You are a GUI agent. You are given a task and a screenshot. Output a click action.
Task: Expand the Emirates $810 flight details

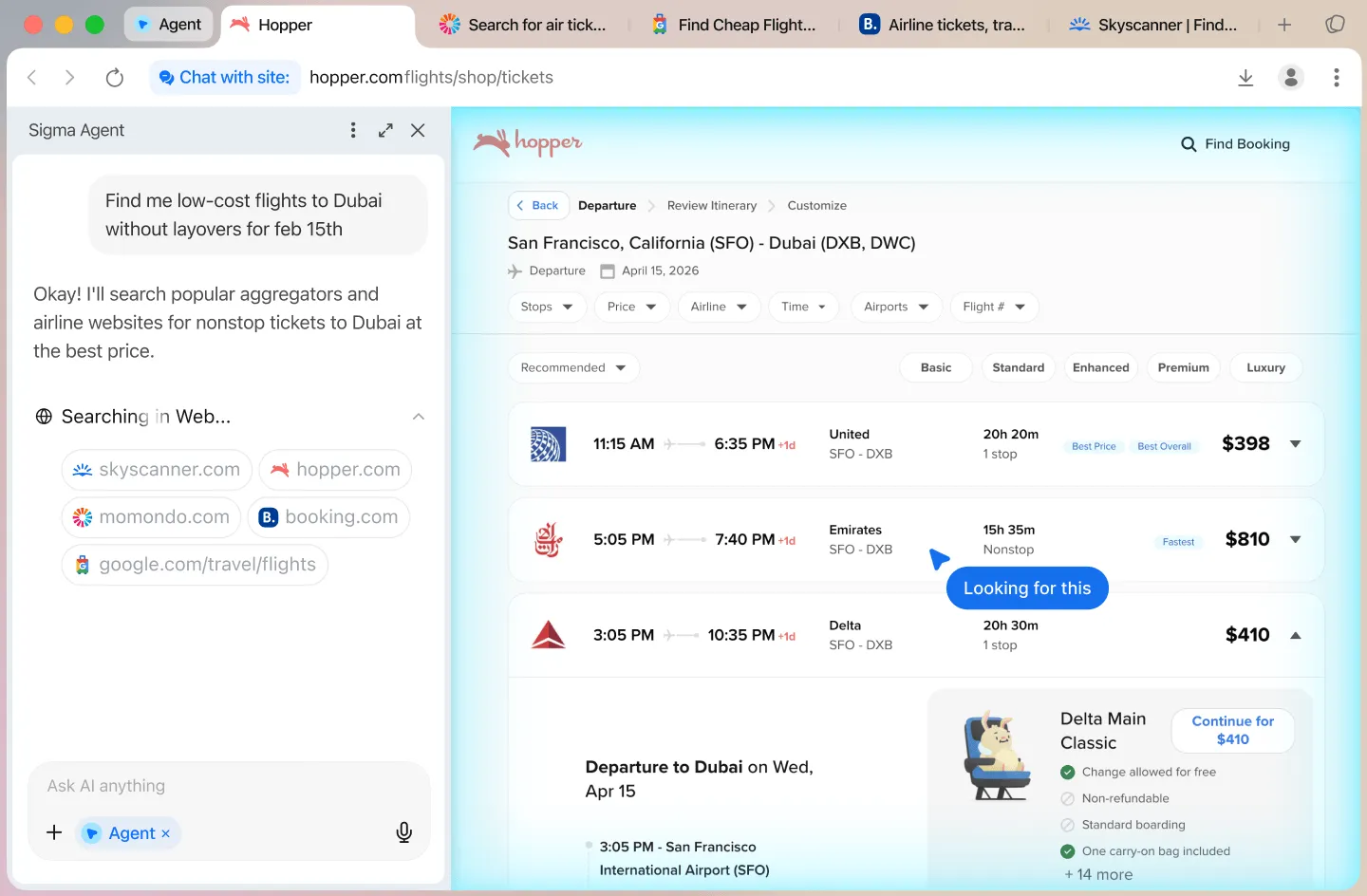pos(1296,539)
